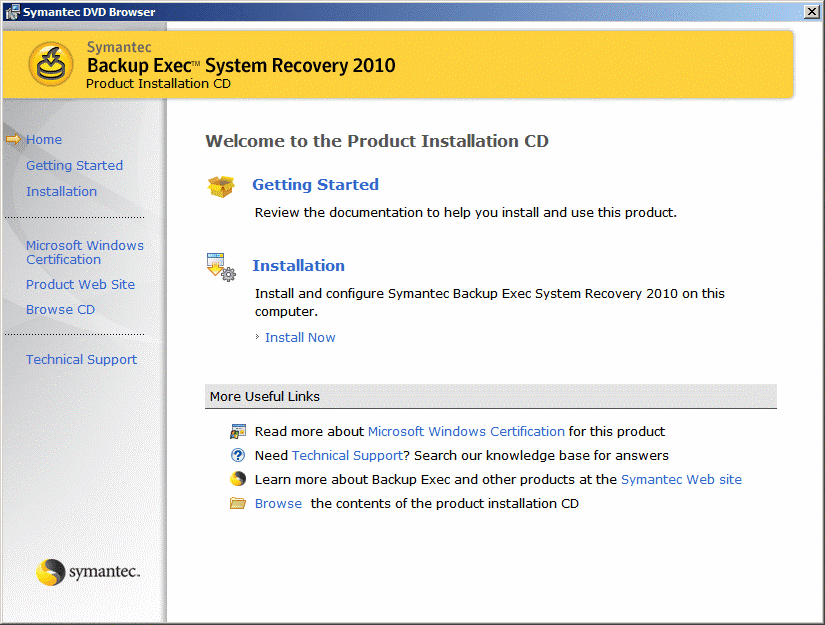Click the Installation gear icon
This screenshot has width=825, height=625.
point(221,267)
